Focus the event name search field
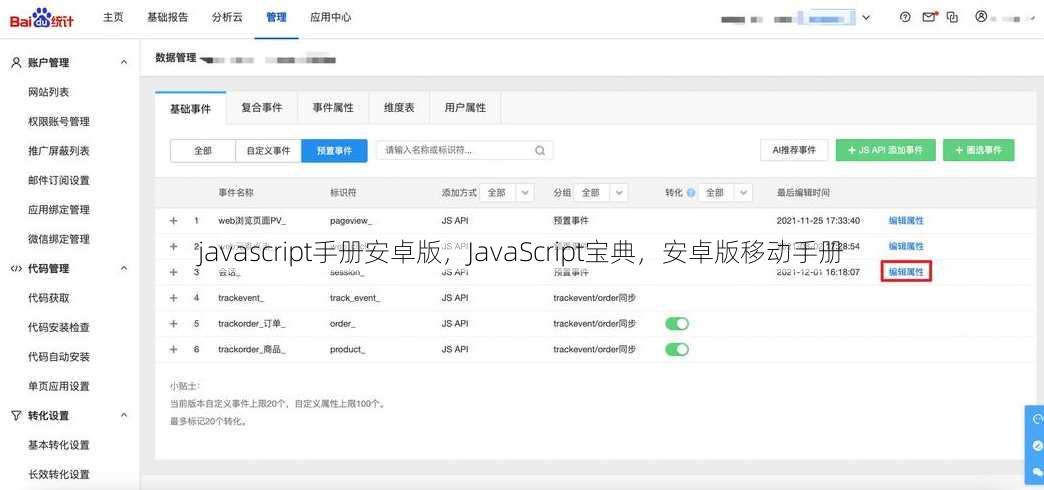Screen dimensions: 1044x490 point(465,150)
